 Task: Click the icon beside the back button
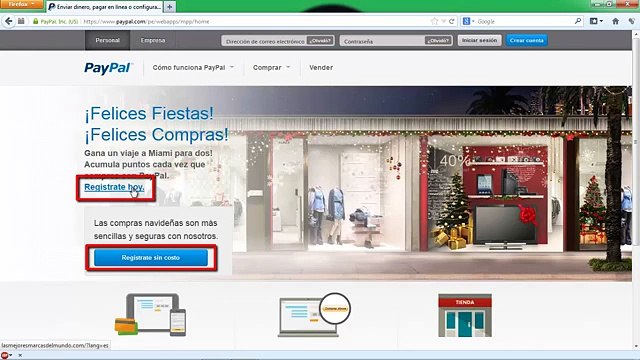click(21, 21)
